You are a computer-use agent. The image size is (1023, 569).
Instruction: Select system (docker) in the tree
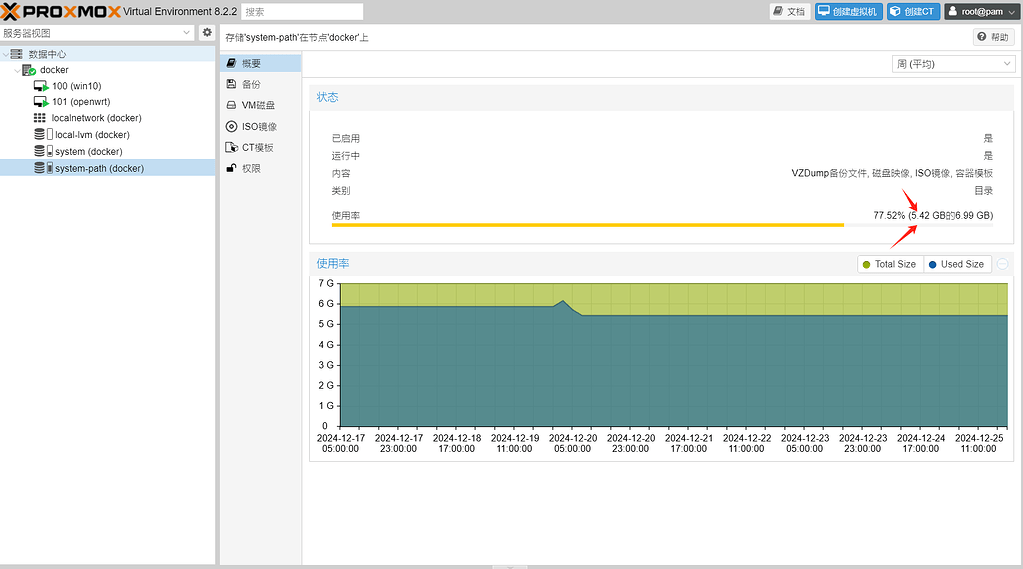(x=89, y=151)
